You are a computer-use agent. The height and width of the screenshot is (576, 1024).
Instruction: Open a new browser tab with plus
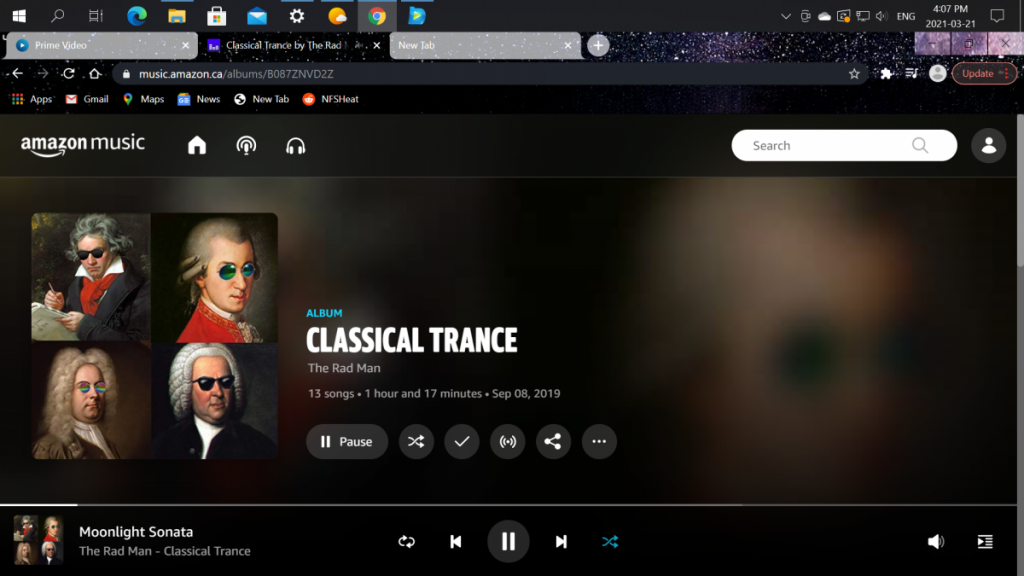coord(598,45)
